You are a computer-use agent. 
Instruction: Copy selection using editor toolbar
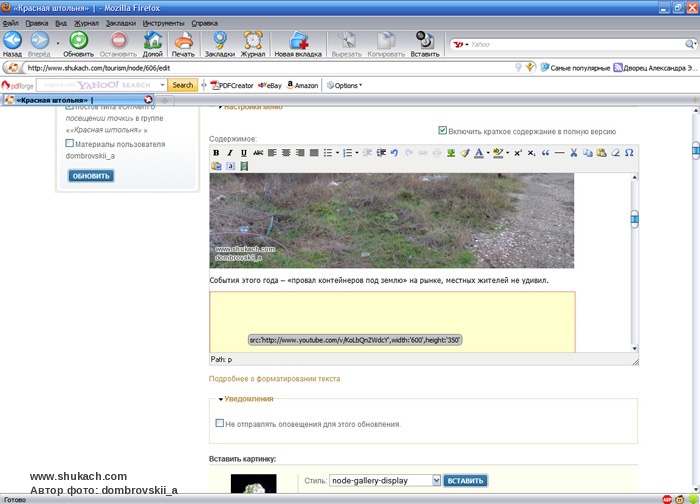[588, 153]
